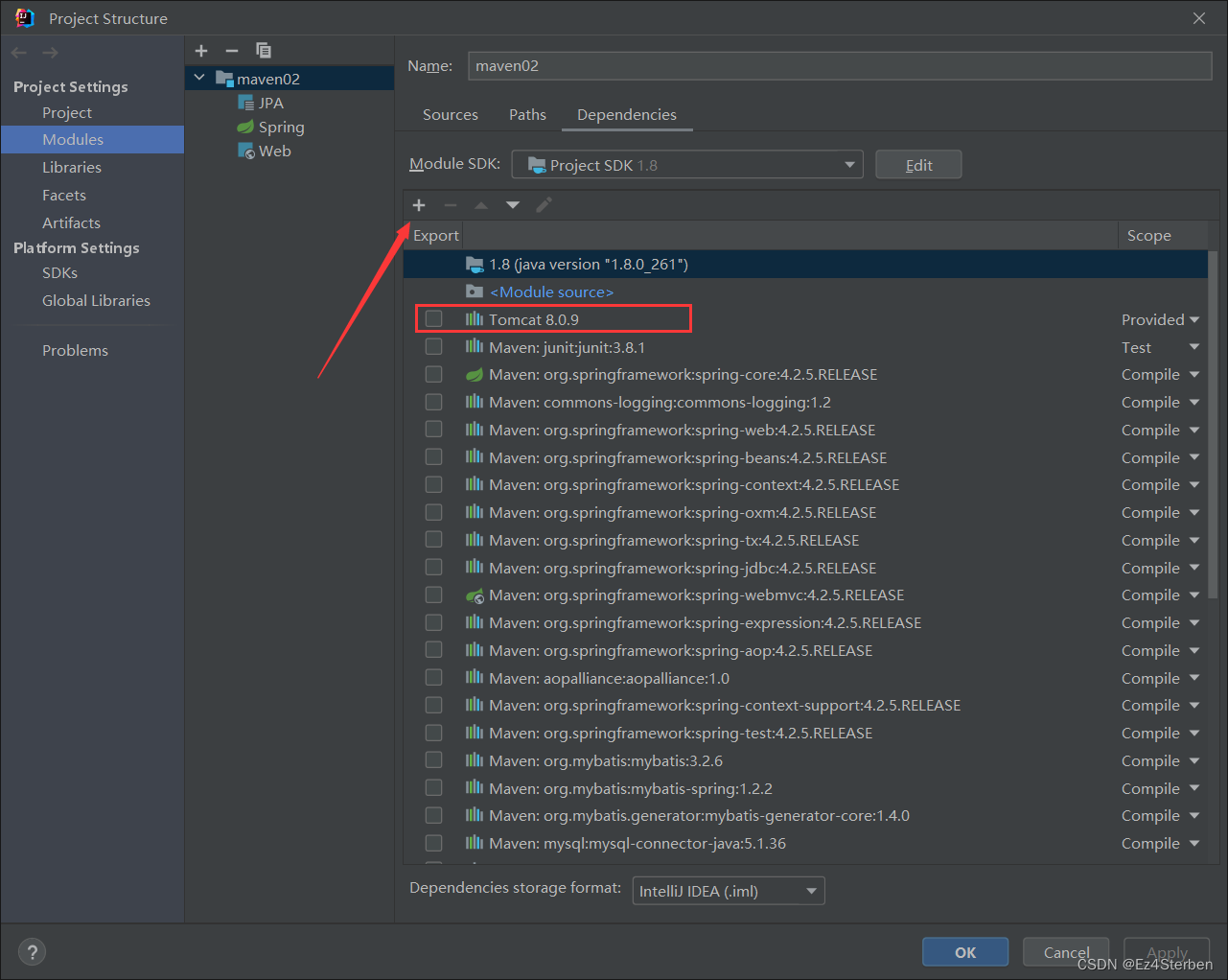Screen dimensions: 1228x980
Task: Click the junit library bars icon
Action: click(x=475, y=347)
